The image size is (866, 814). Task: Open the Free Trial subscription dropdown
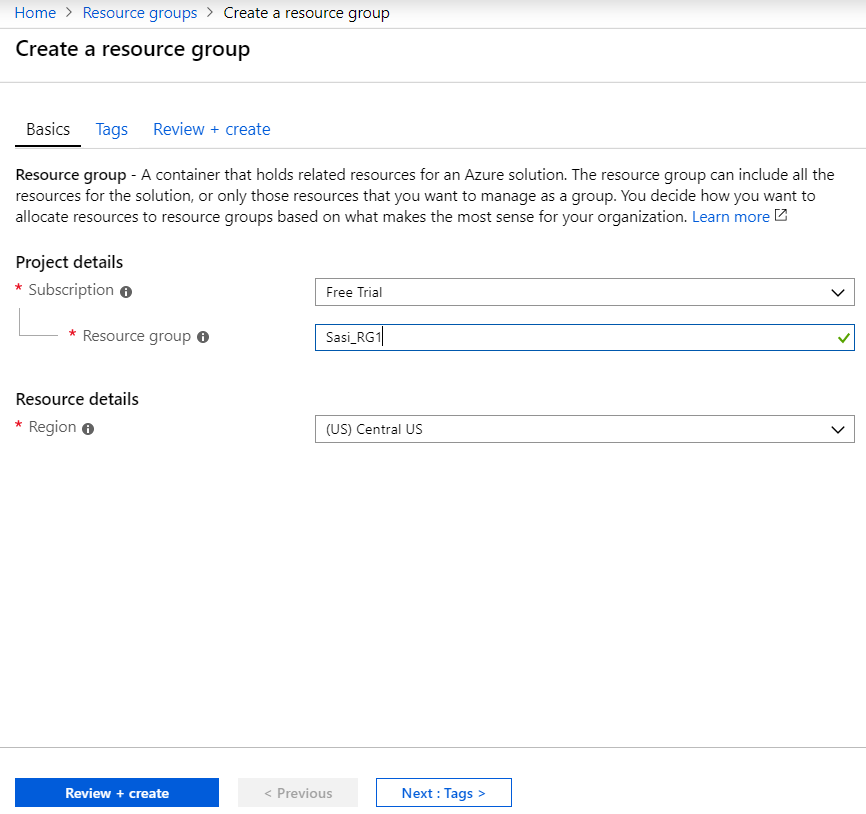584,292
